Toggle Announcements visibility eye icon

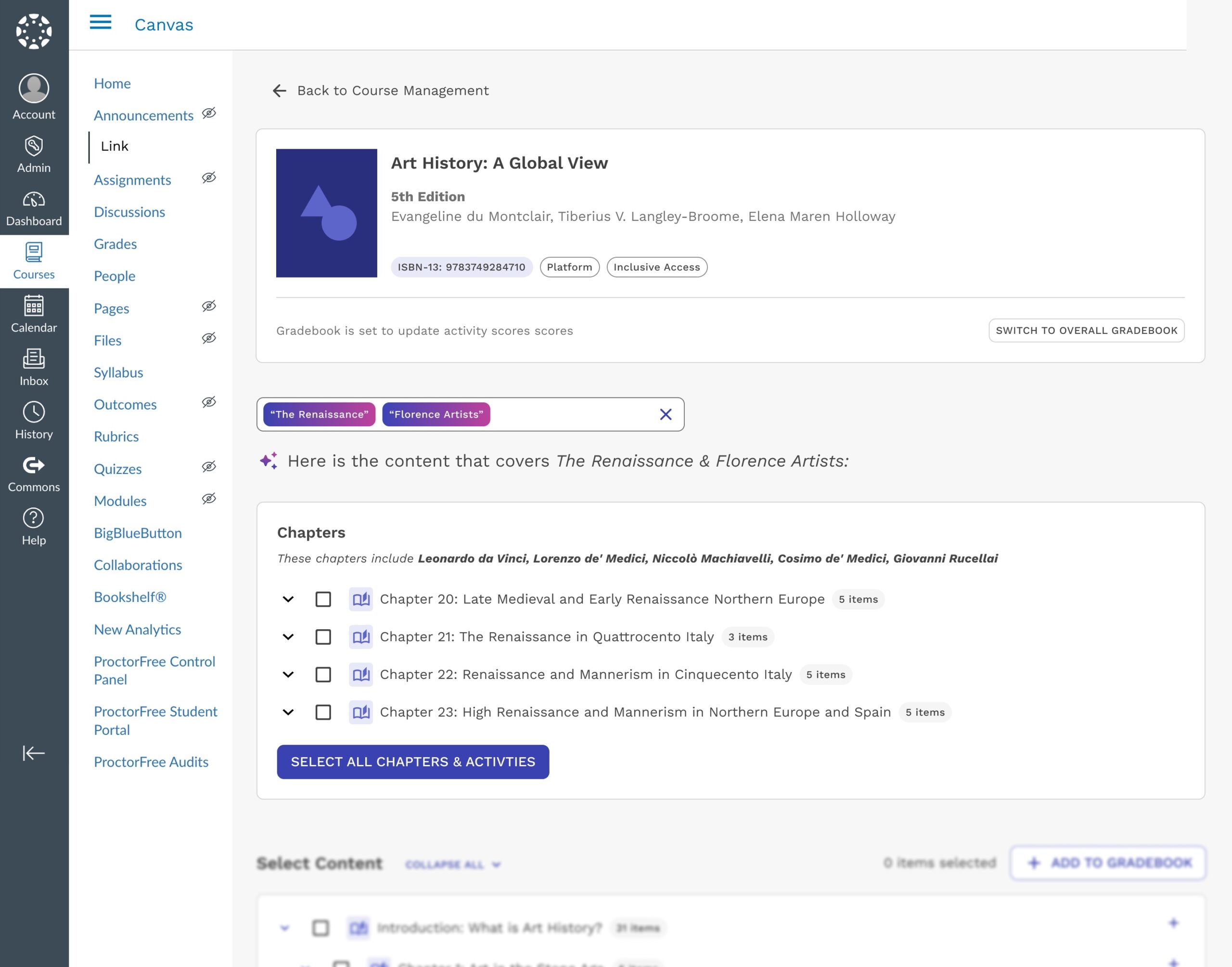click(x=209, y=113)
